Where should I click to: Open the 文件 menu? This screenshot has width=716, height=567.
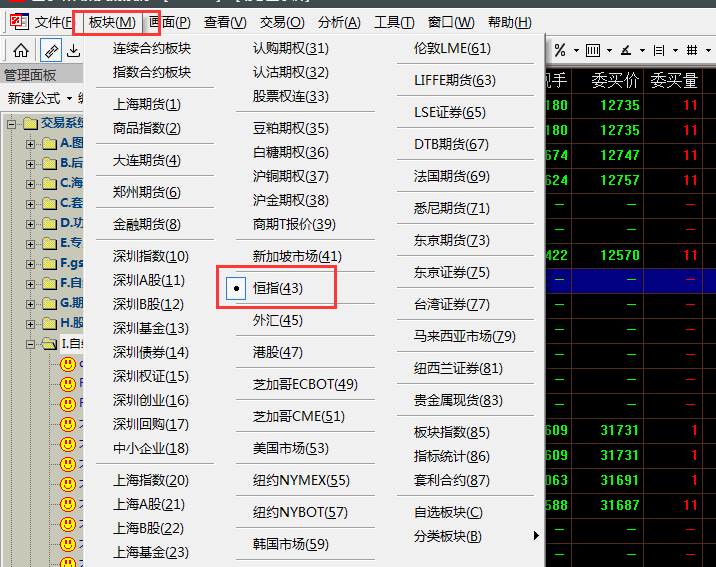click(54, 22)
